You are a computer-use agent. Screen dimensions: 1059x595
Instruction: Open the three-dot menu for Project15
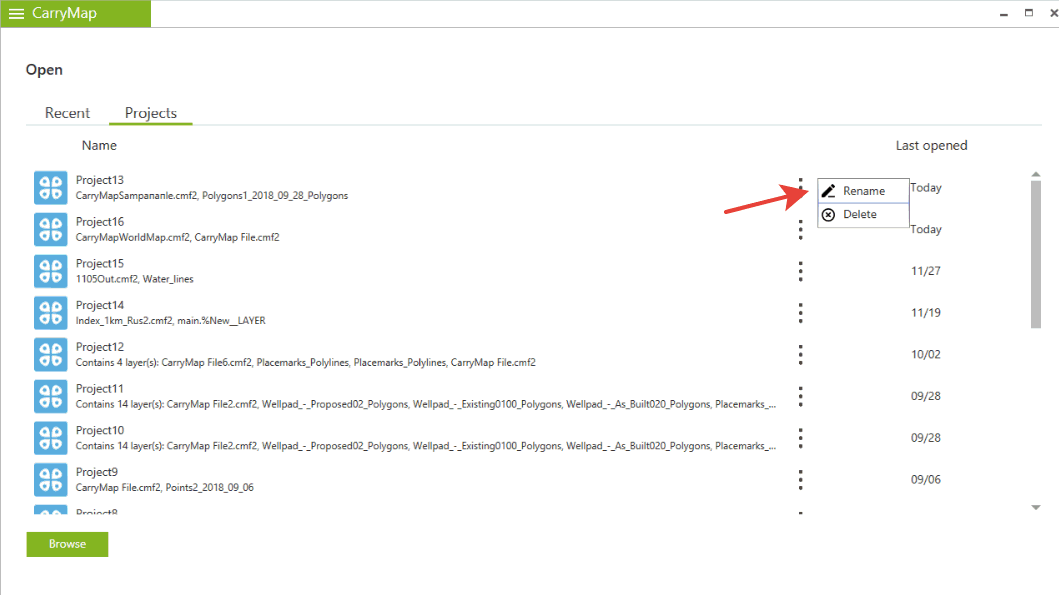(x=800, y=271)
